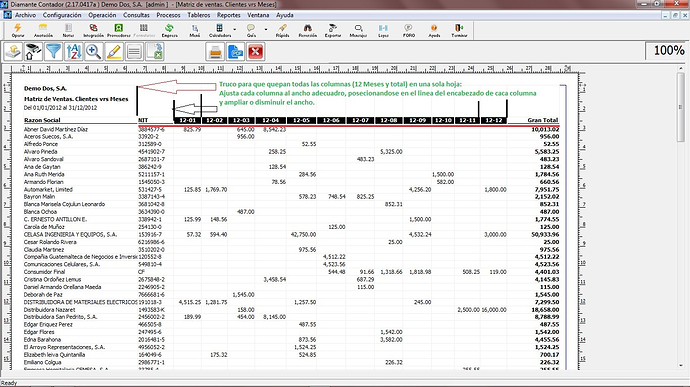Open the Reportes menu

(228, 15)
